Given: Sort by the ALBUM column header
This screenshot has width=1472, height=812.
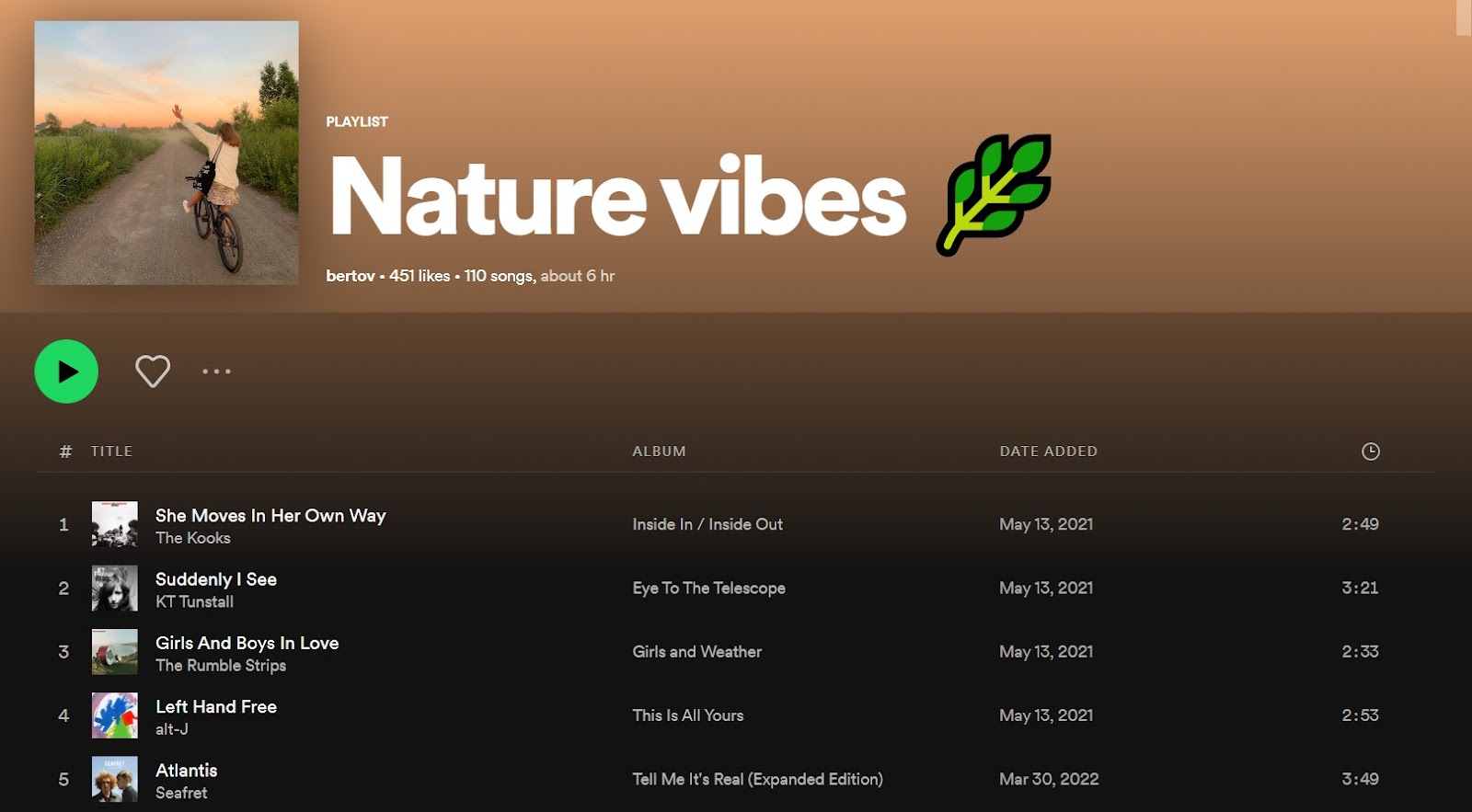Looking at the screenshot, I should pos(659,452).
